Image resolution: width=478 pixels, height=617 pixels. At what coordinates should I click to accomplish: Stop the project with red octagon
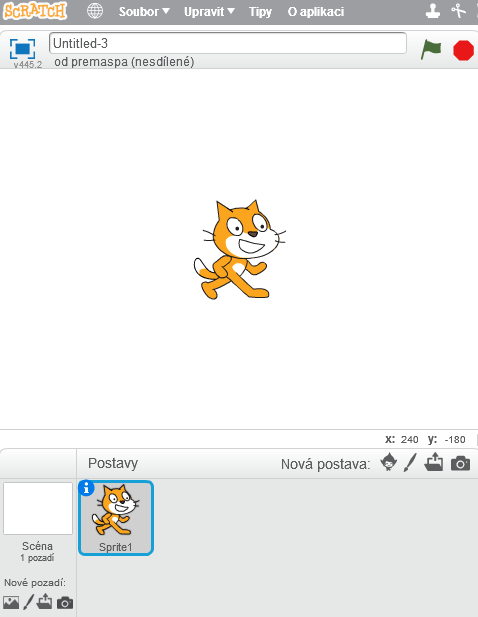[463, 50]
